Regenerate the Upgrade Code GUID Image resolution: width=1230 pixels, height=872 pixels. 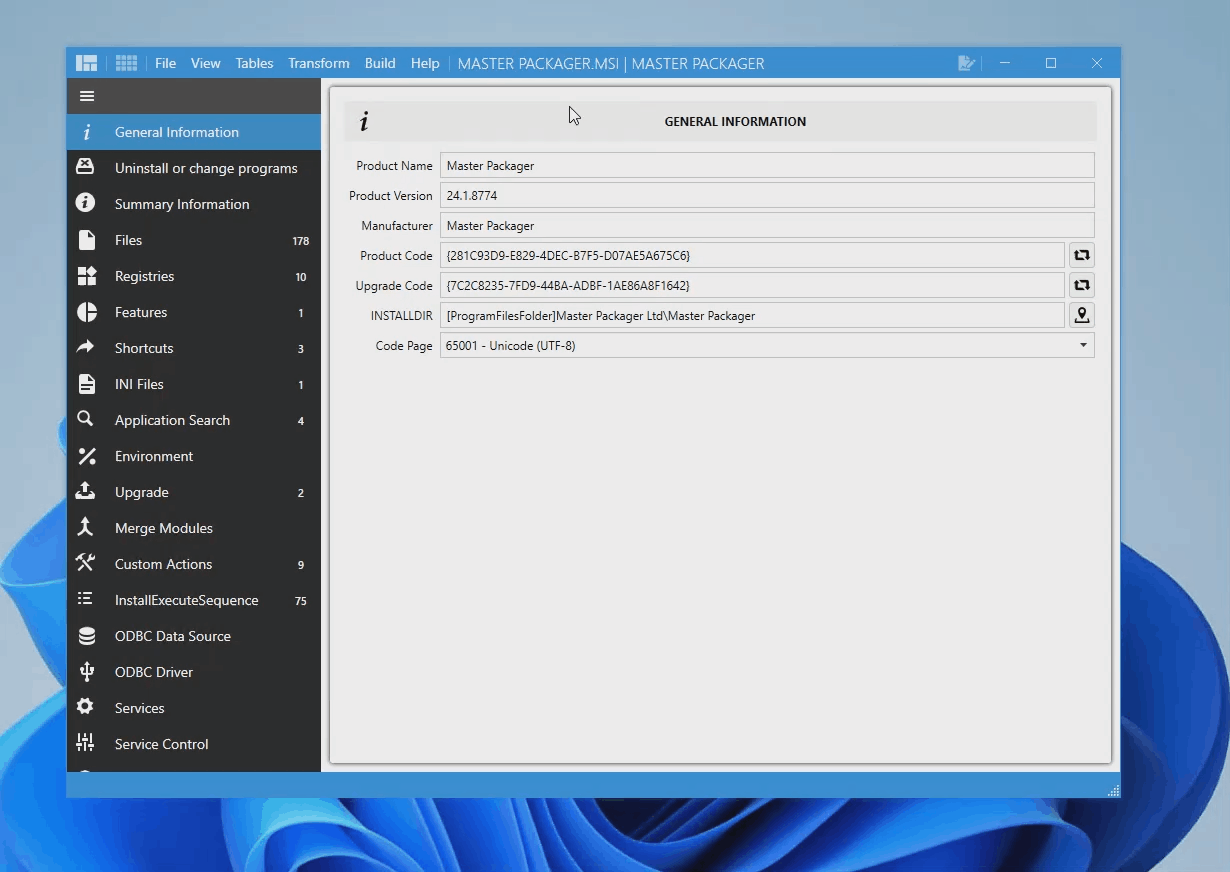[1081, 286]
